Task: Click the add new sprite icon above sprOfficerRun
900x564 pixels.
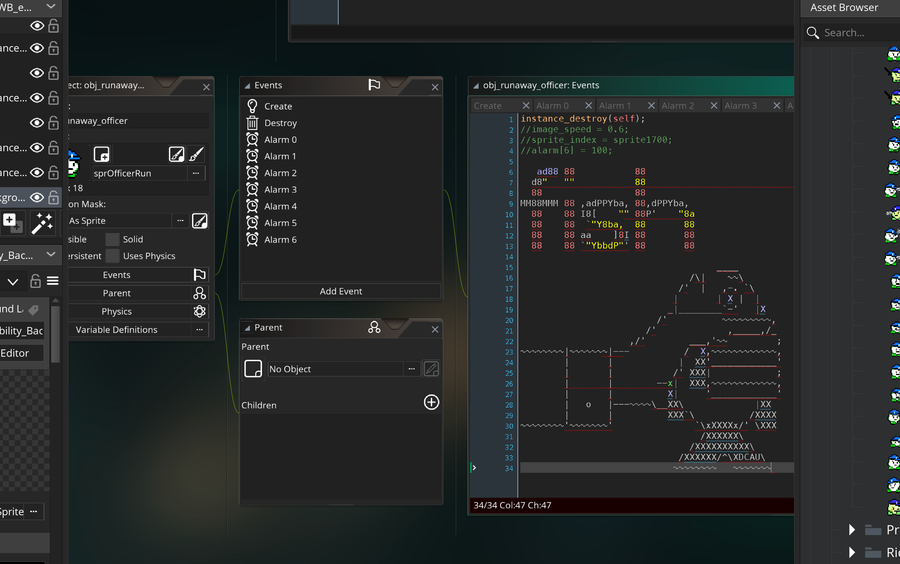Action: (x=102, y=154)
